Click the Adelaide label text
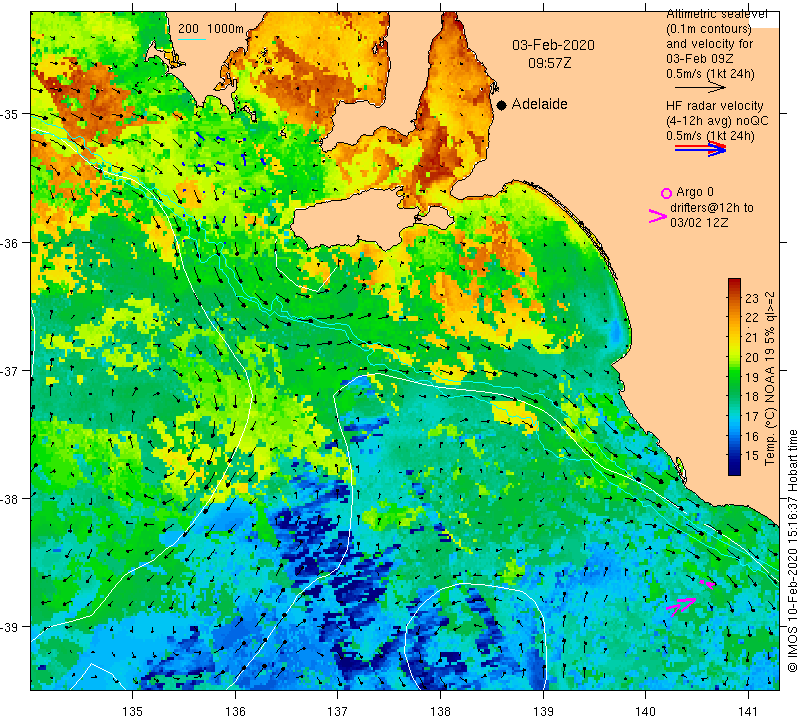The width and height of the screenshot is (800, 720). tap(539, 104)
